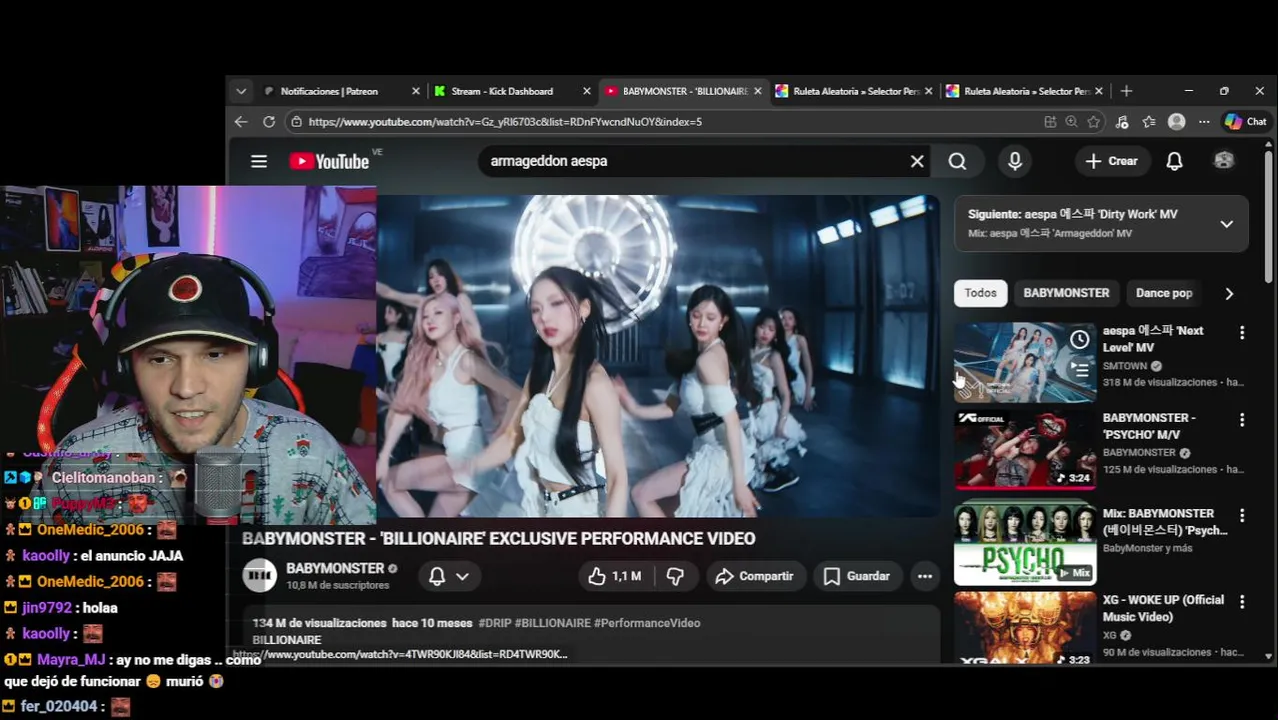1278x720 pixels.
Task: Select the BABYMONSTER filter chip
Action: pos(1066,293)
